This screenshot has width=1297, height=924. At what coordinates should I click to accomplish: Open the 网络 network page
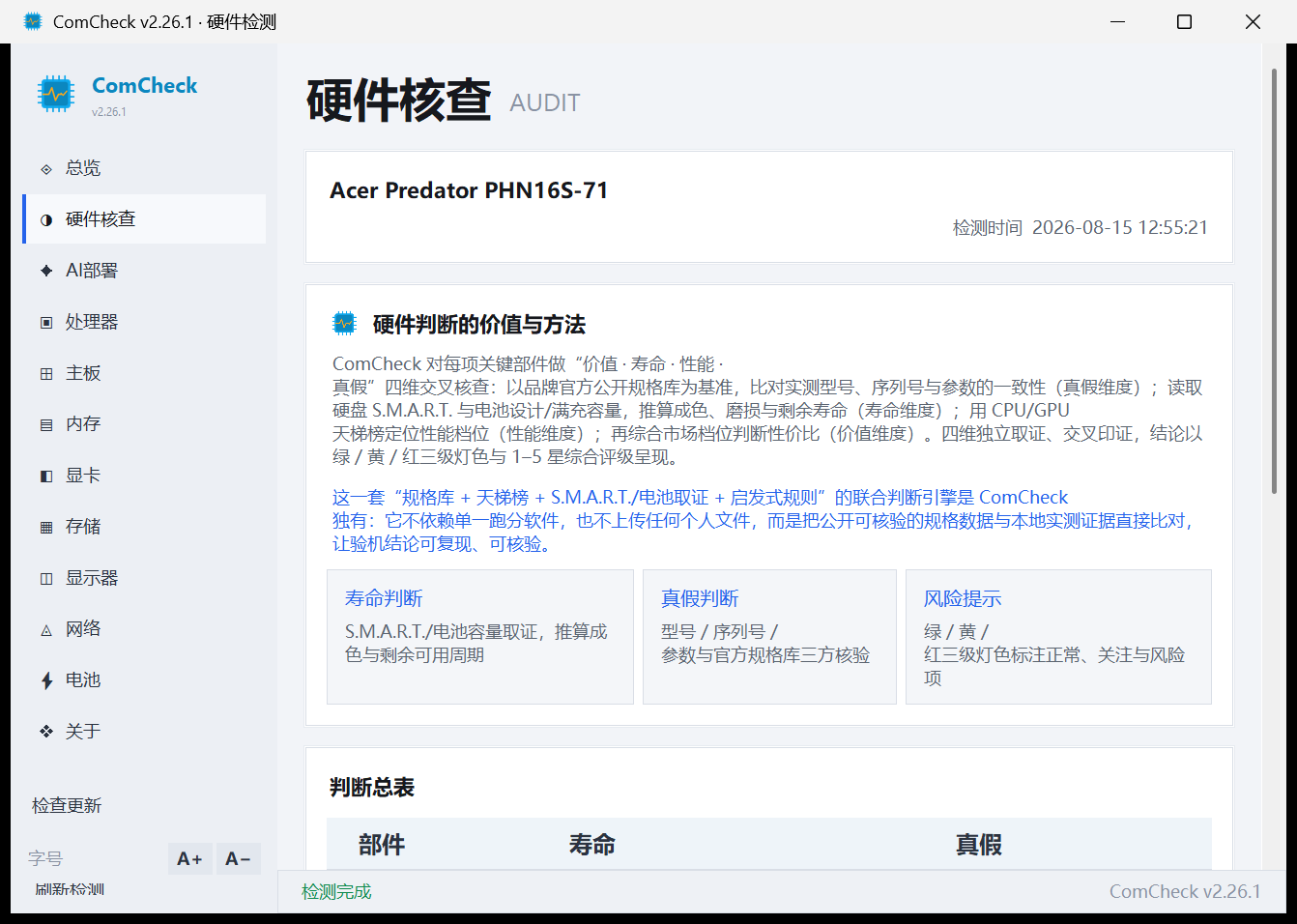(x=144, y=629)
